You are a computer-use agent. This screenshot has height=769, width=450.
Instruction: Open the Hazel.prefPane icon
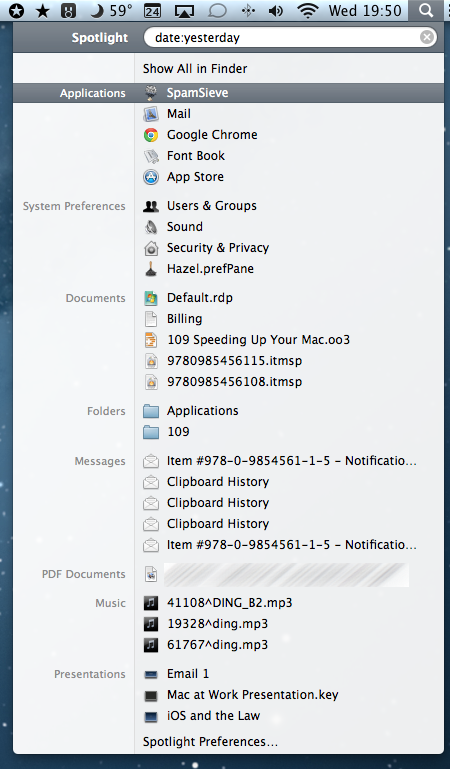(151, 269)
